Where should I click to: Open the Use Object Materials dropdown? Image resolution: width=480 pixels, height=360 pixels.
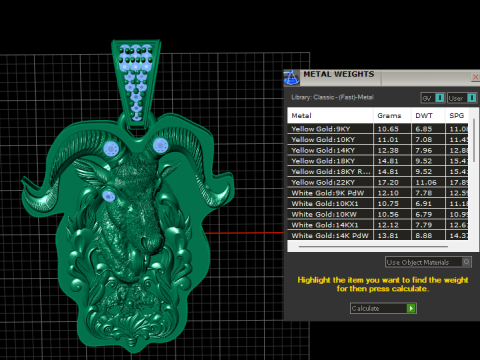[x=428, y=262]
